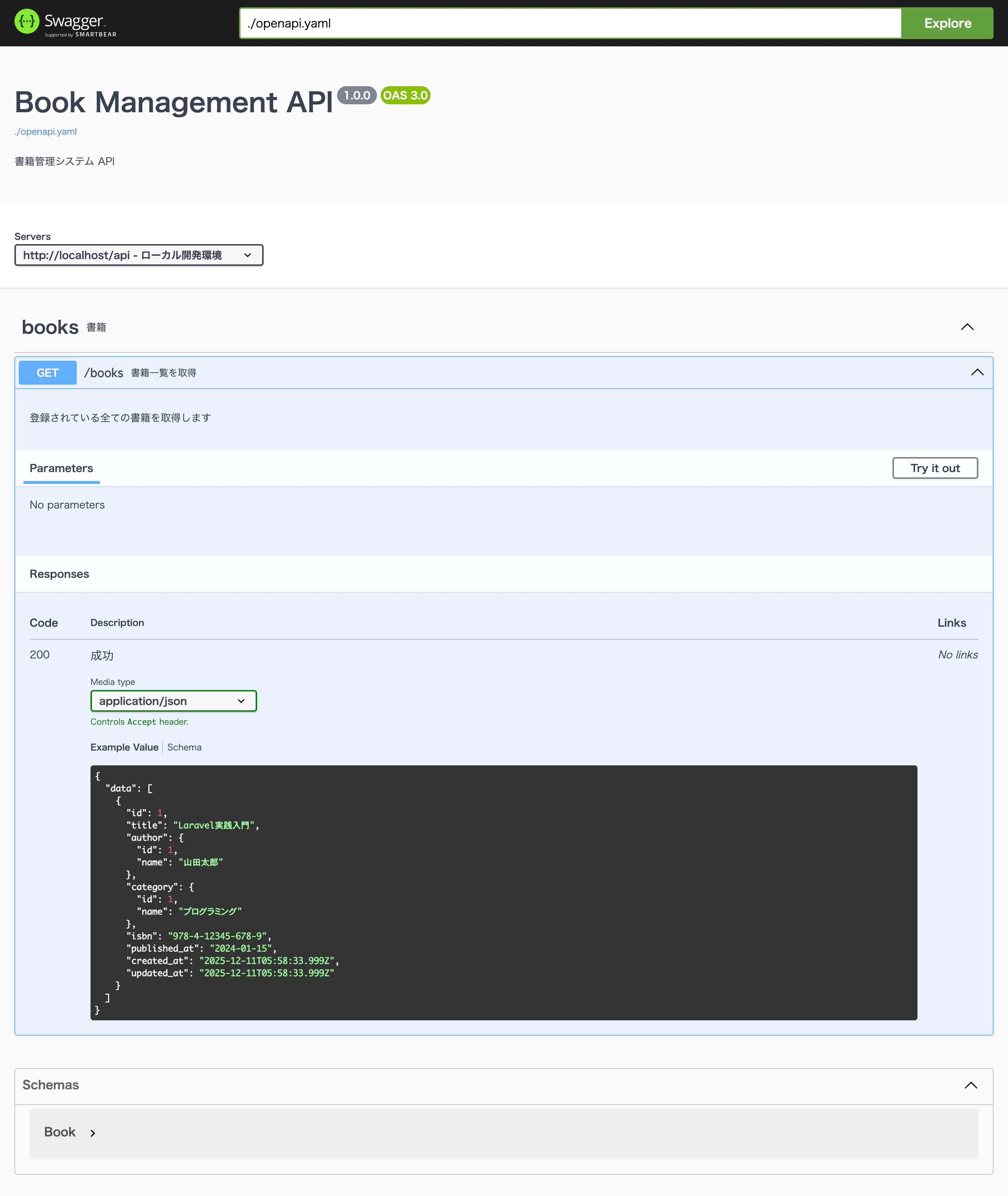Collapse the Schemas section chevron
This screenshot has width=1008, height=1196.
970,1085
